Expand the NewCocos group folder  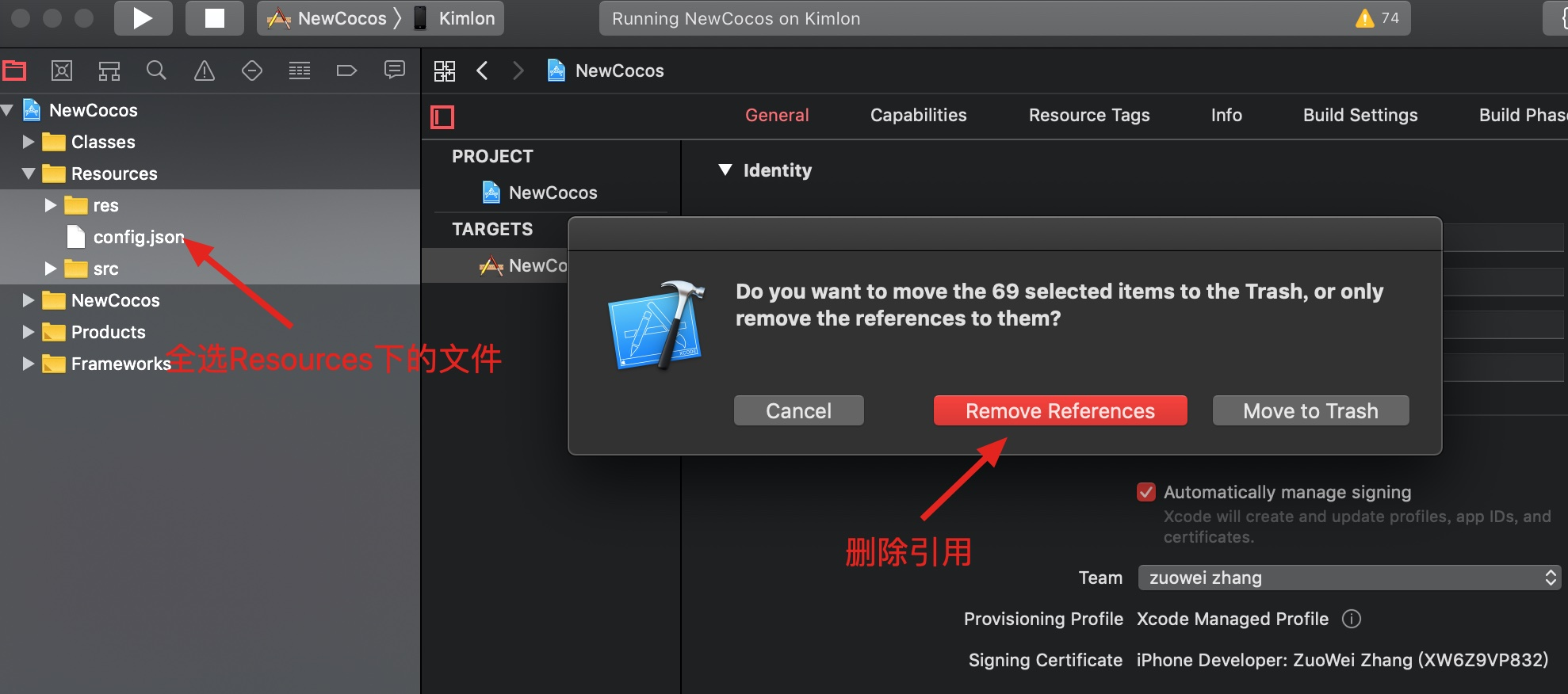28,300
